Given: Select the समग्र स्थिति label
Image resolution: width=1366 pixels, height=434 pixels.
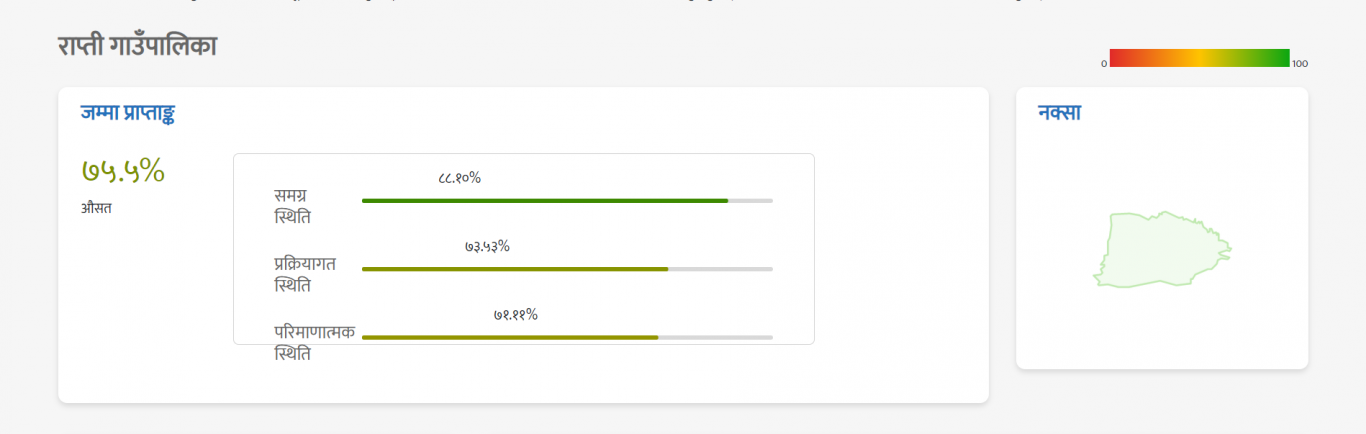Looking at the screenshot, I should [x=293, y=206].
